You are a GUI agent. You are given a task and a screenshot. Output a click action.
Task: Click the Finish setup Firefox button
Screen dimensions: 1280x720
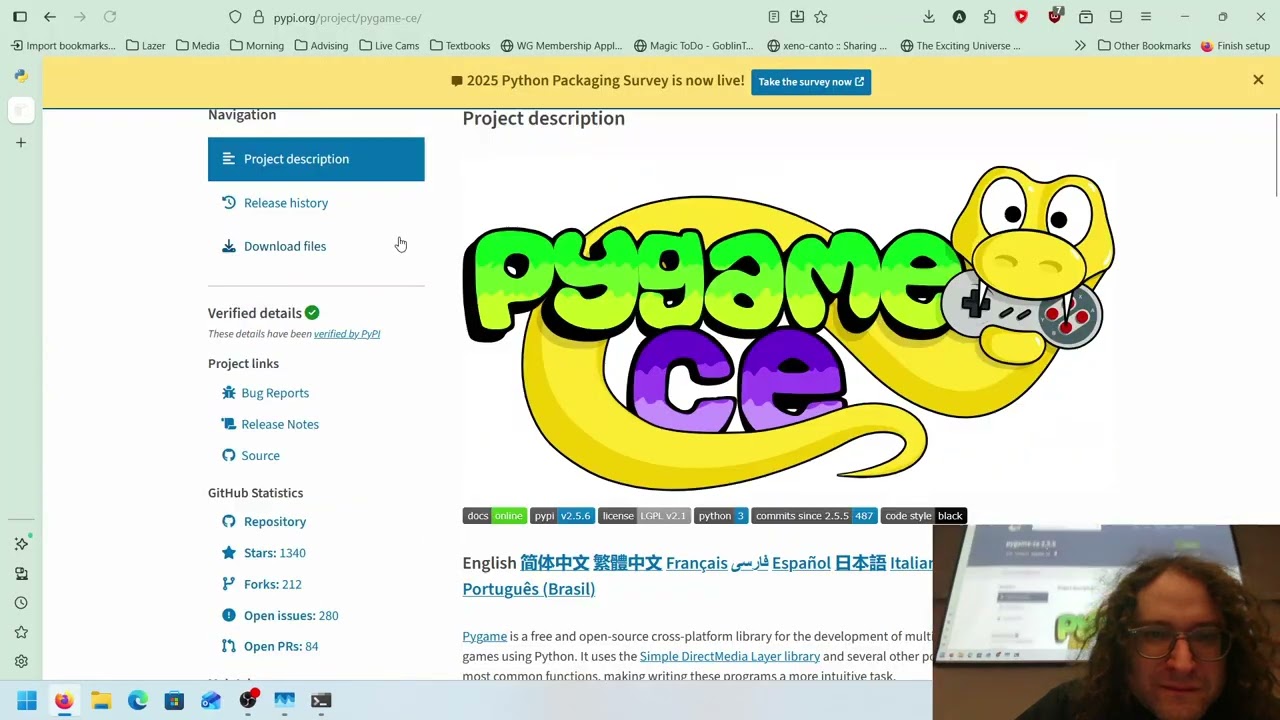coord(1235,45)
